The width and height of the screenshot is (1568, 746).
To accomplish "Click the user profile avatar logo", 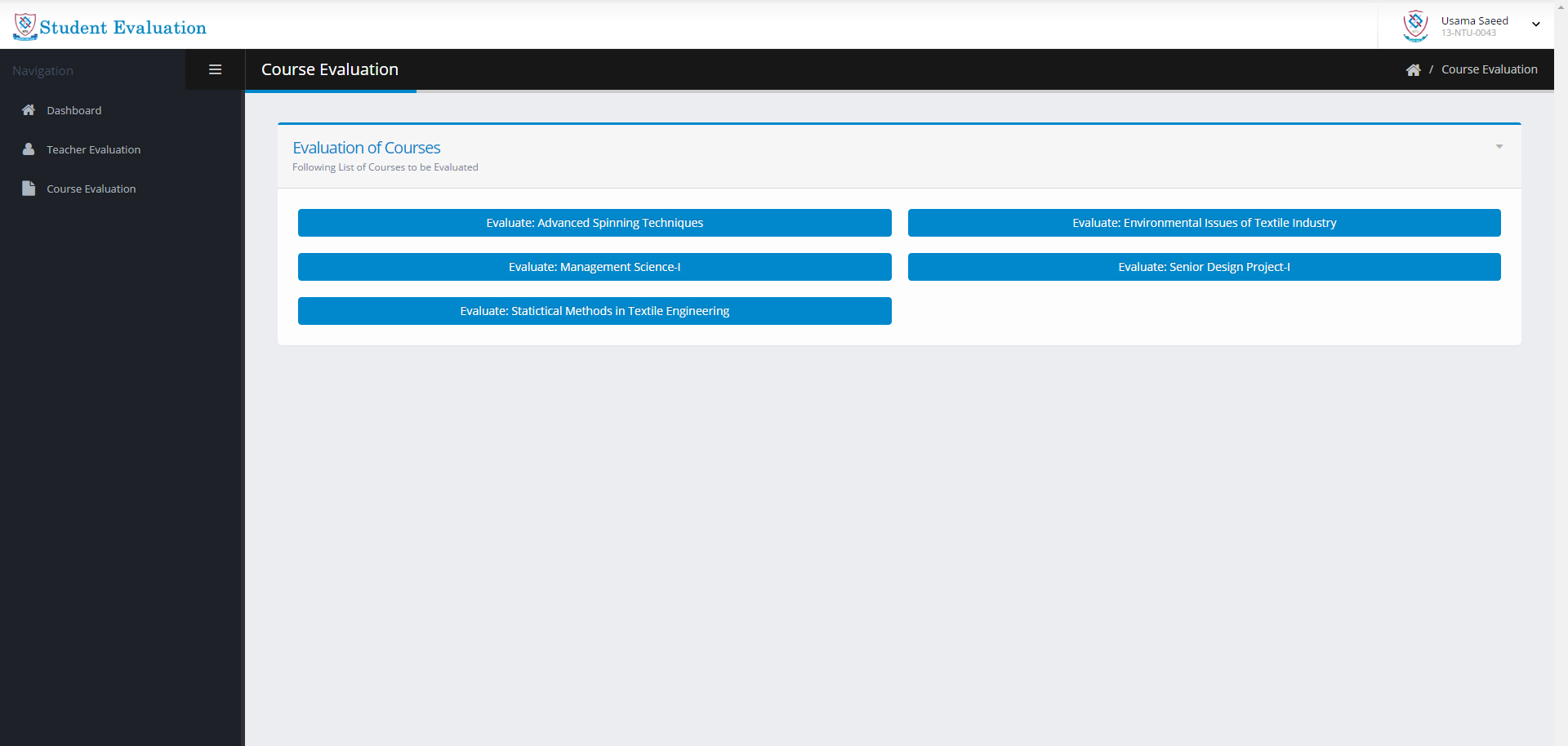I will pyautogui.click(x=1415, y=25).
